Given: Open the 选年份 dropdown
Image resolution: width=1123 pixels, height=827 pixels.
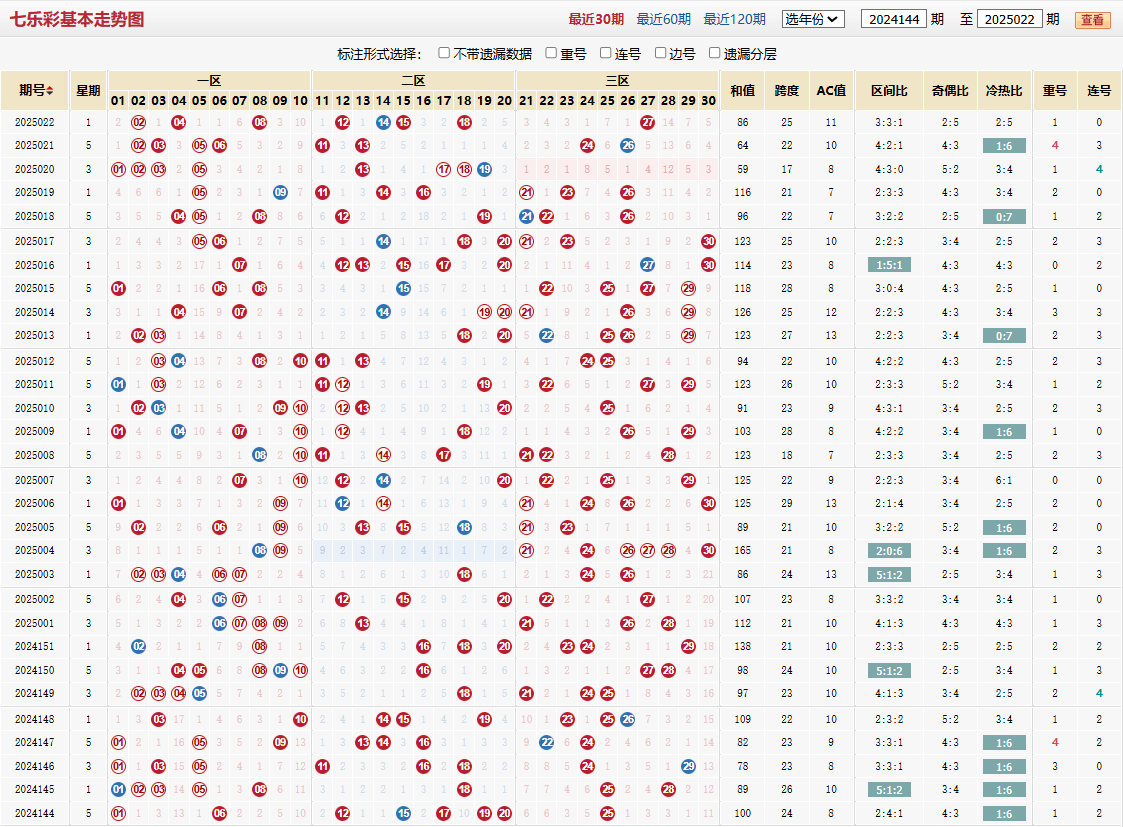Looking at the screenshot, I should 813,19.
